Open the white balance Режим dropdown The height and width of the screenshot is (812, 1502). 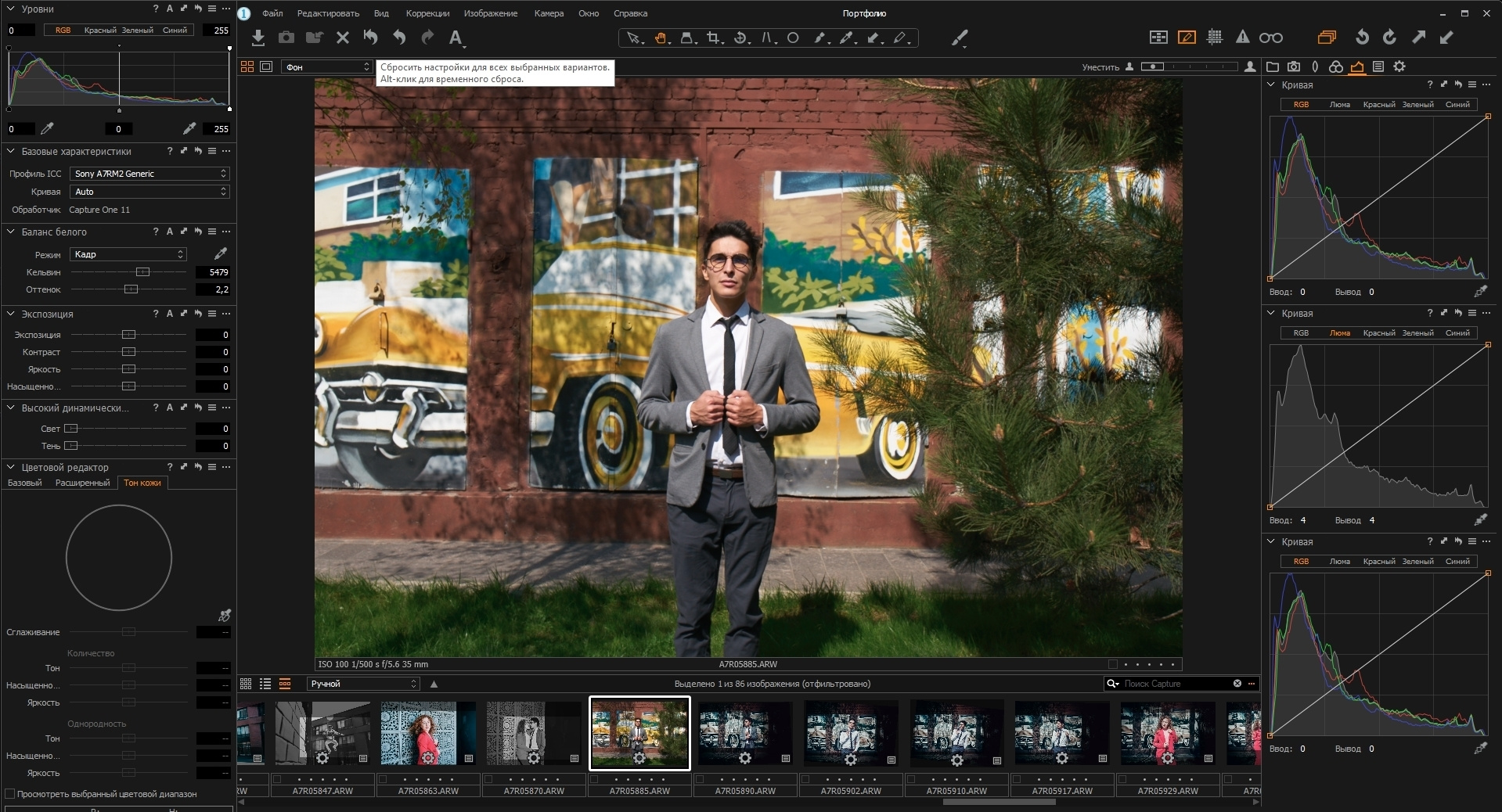128,254
